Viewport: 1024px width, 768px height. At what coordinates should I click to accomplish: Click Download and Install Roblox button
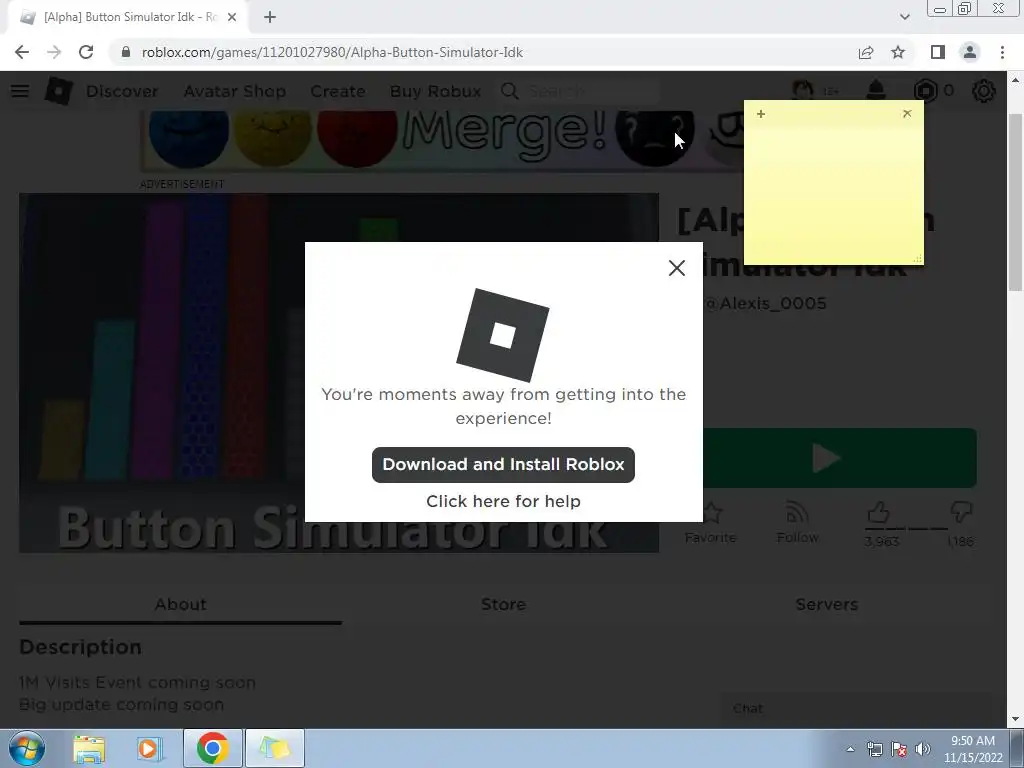click(x=503, y=464)
